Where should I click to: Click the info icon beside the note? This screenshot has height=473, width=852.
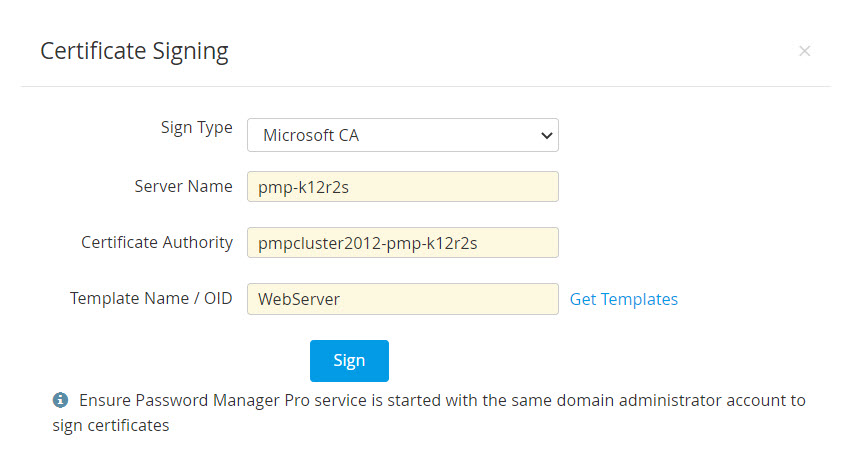(60, 401)
